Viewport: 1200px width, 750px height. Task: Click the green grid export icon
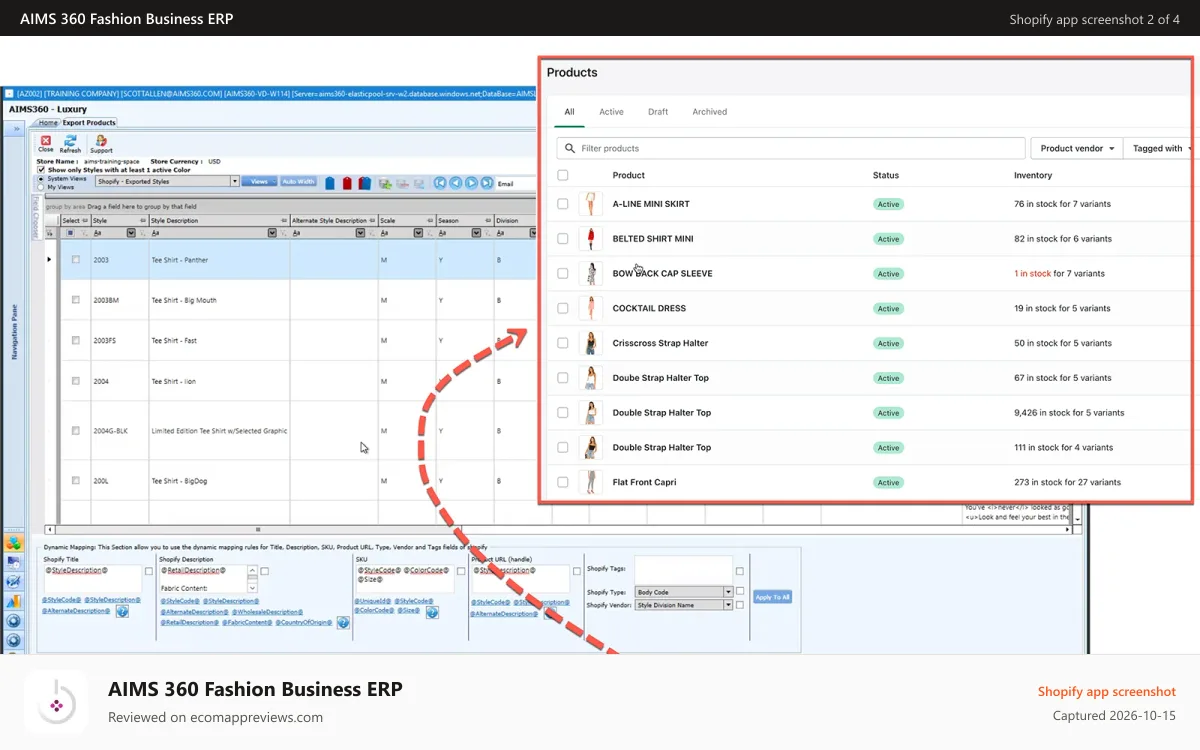[383, 183]
